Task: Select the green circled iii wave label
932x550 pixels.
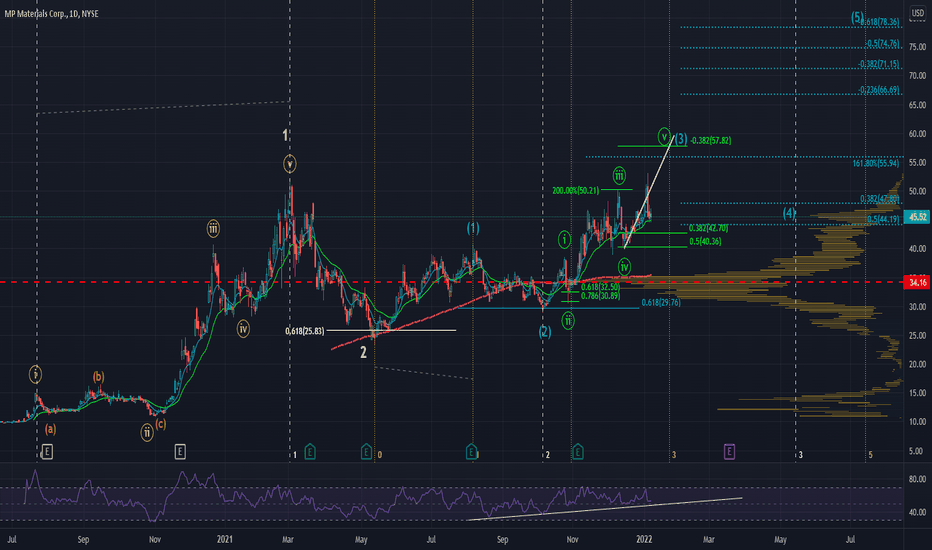Action: pos(619,175)
